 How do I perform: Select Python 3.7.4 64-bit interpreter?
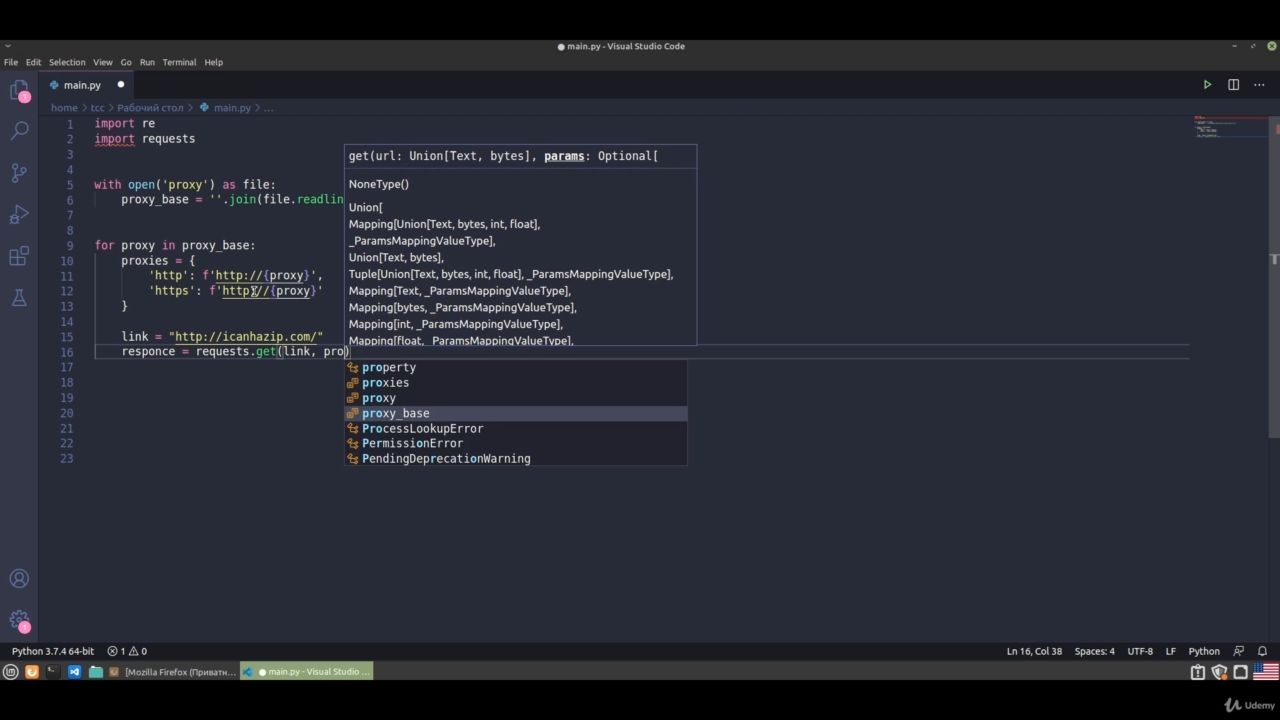53,651
